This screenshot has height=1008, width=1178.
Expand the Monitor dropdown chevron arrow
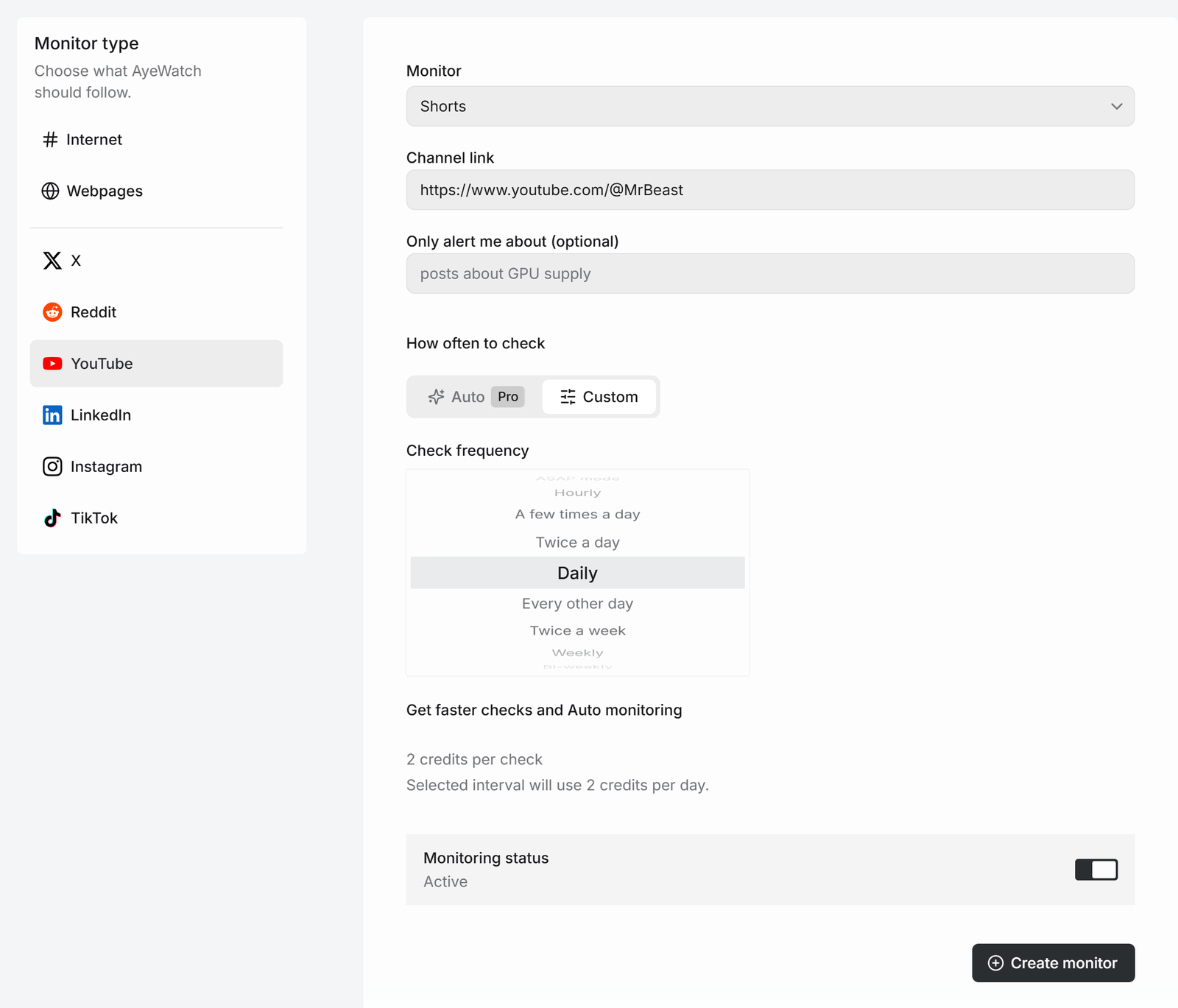coord(1117,106)
